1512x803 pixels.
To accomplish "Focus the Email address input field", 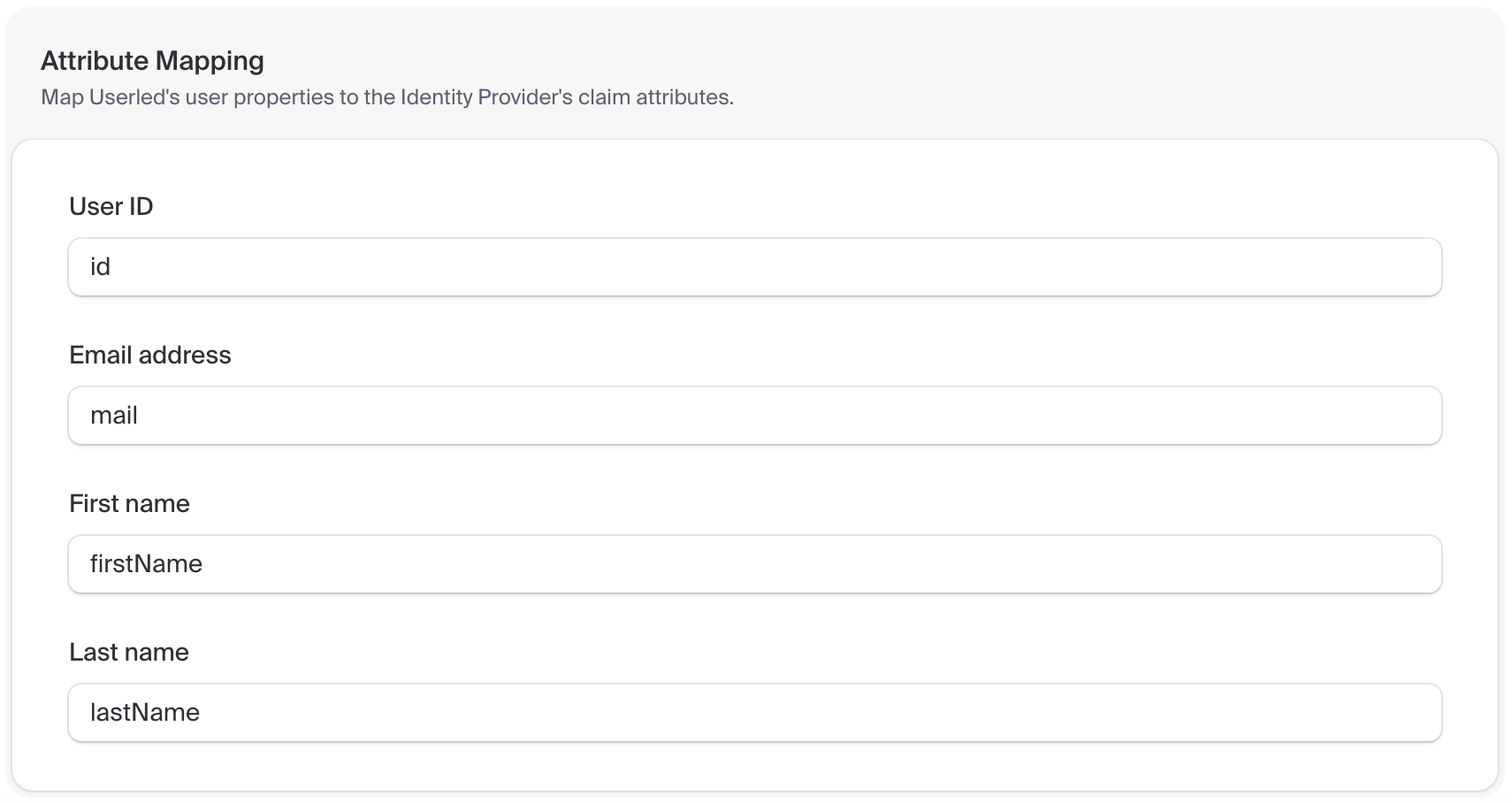I will (x=754, y=416).
